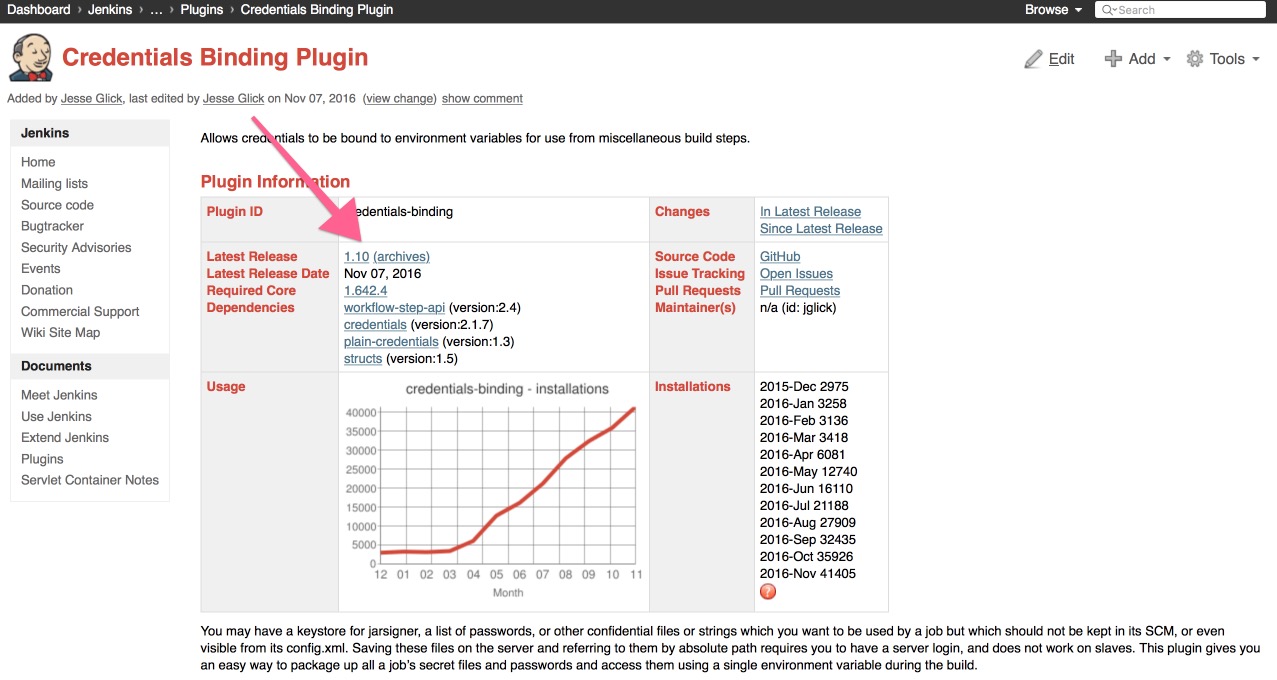This screenshot has height=680, width=1277.
Task: Click the Add plus icon
Action: [1113, 59]
